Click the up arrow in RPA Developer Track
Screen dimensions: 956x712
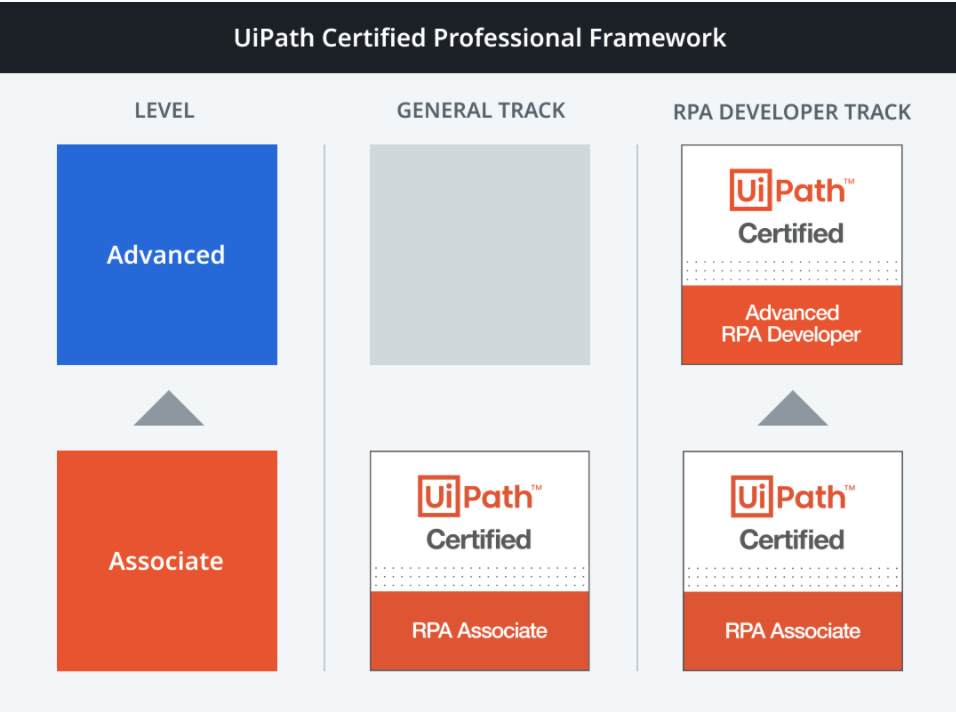tap(792, 408)
